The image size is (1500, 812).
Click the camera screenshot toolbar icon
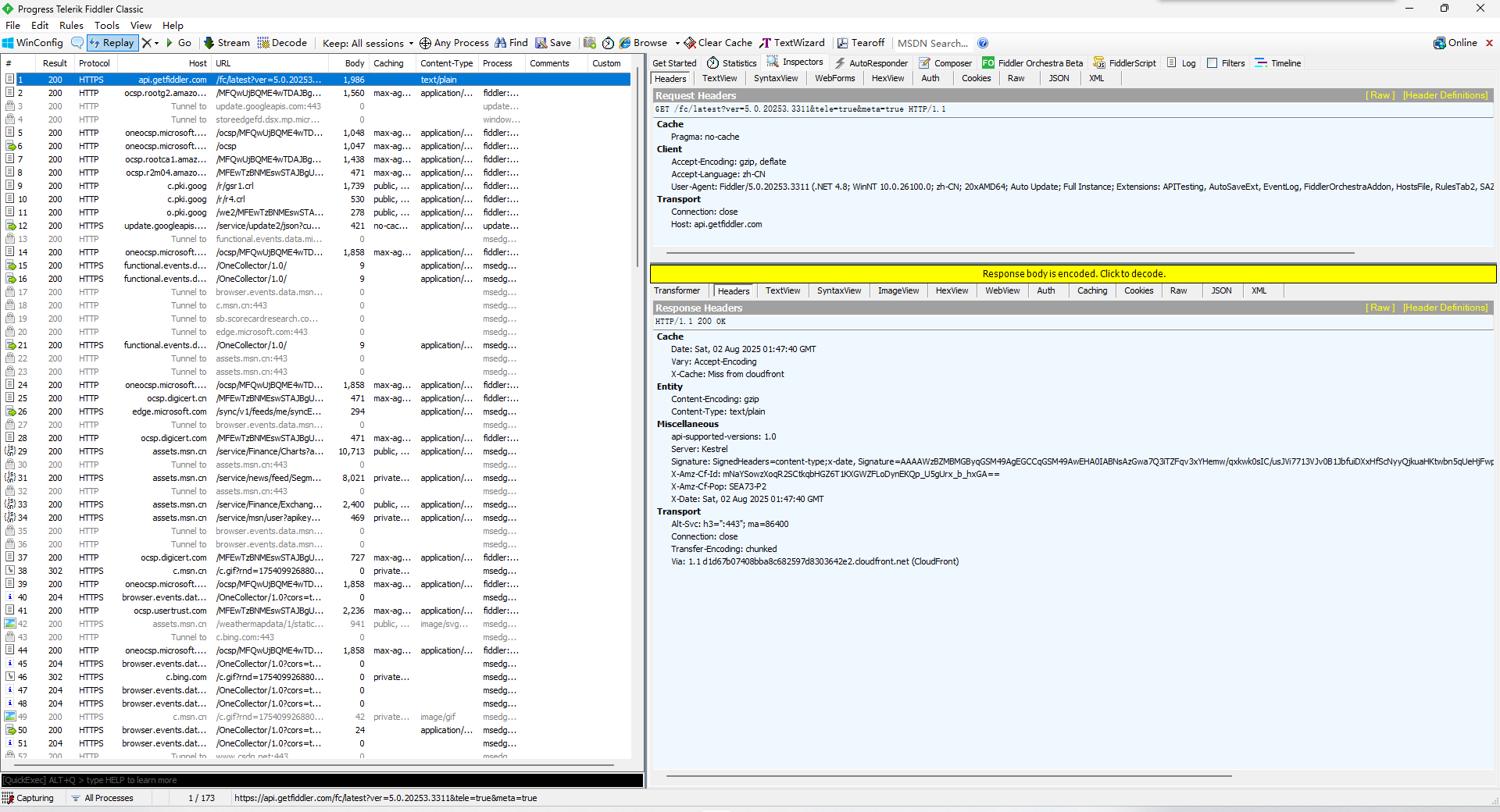coord(590,43)
